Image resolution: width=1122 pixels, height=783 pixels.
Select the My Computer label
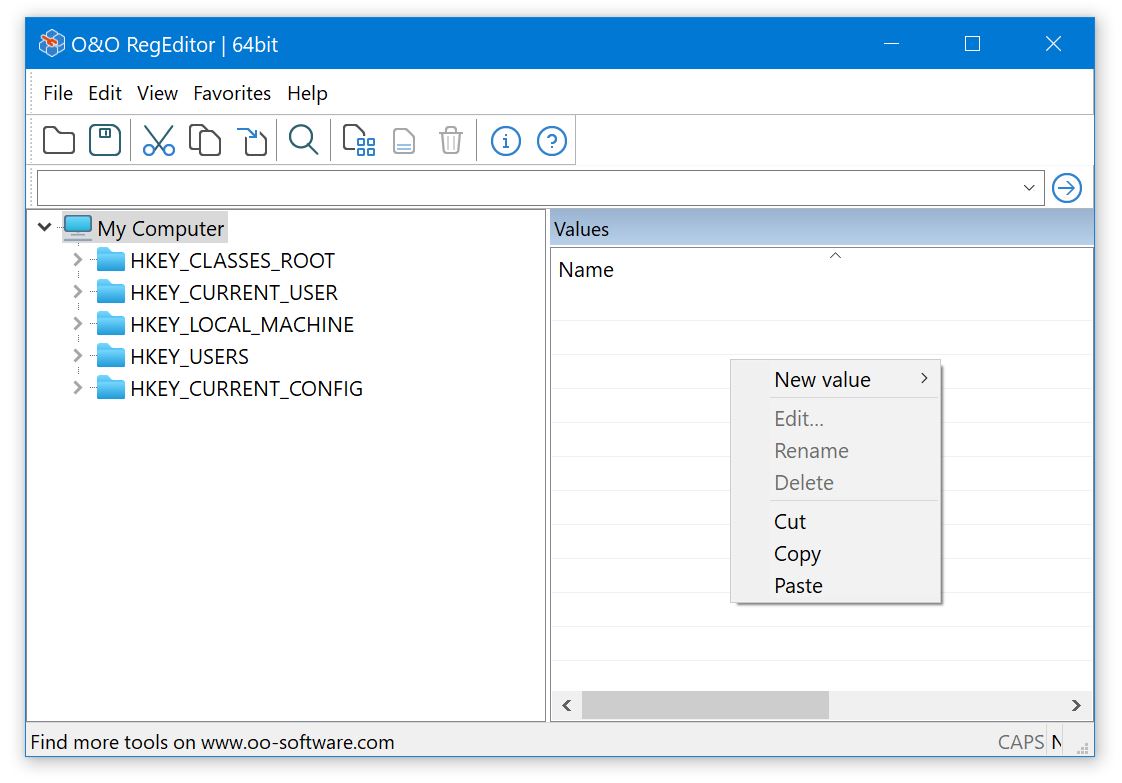161,228
